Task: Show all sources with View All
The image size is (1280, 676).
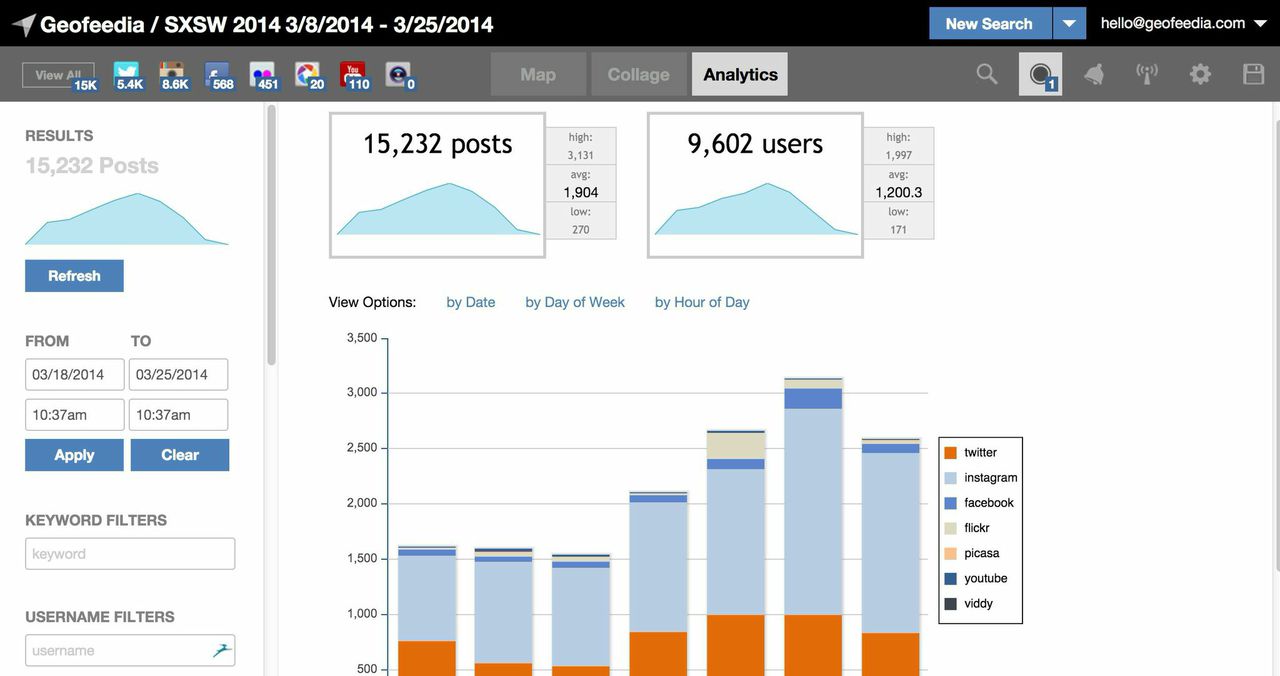Action: (x=58, y=75)
